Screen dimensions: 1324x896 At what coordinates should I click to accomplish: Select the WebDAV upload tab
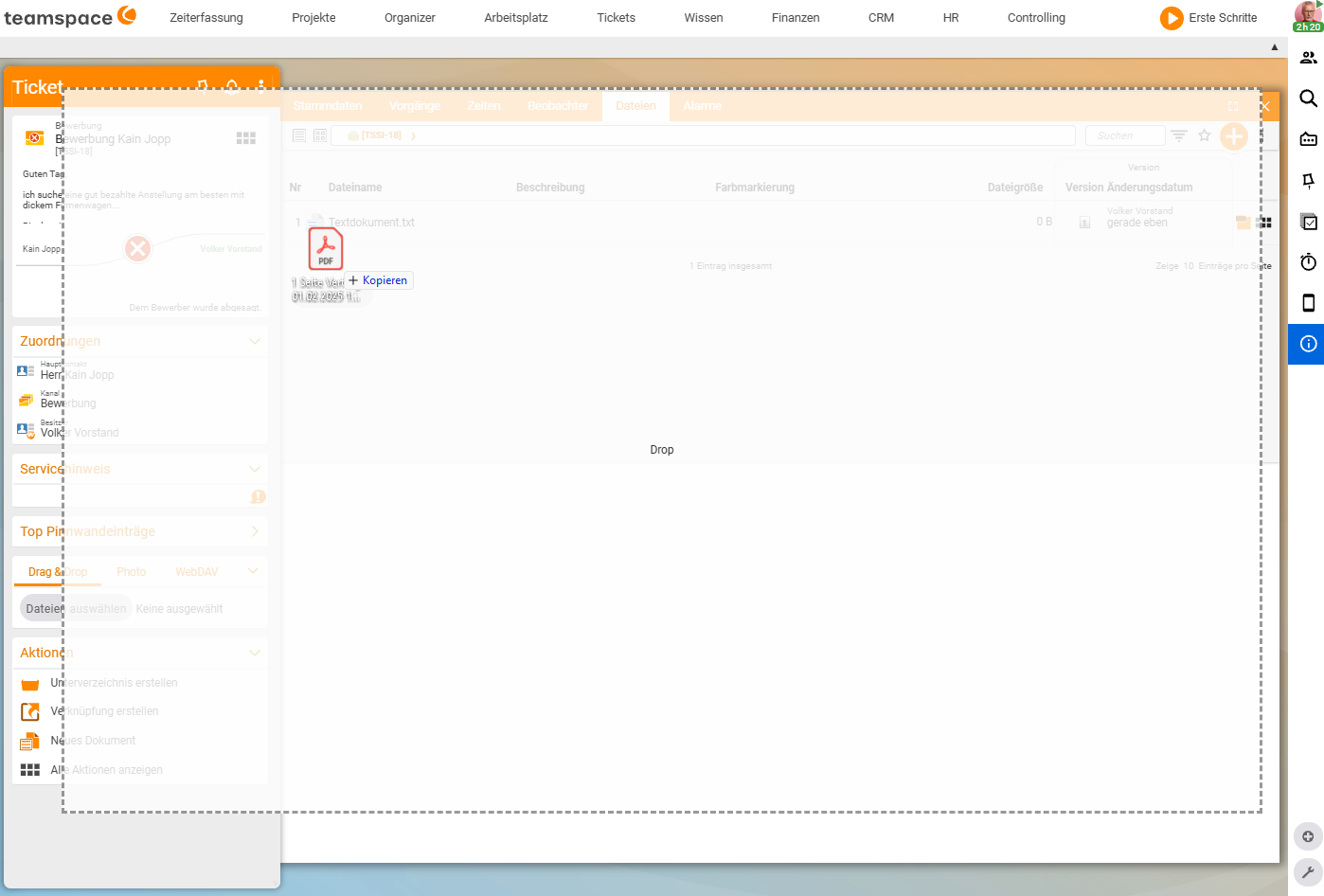(x=197, y=571)
